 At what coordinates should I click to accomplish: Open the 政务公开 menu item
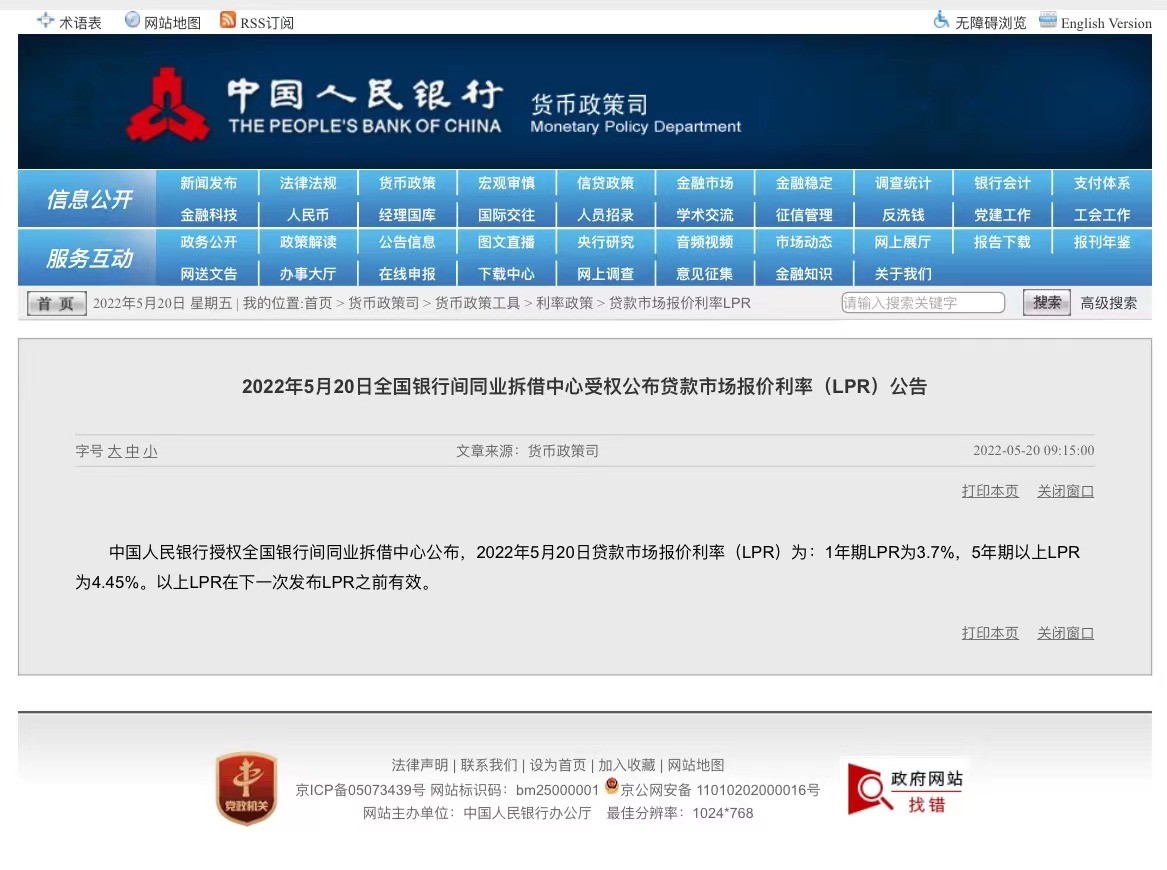point(208,242)
